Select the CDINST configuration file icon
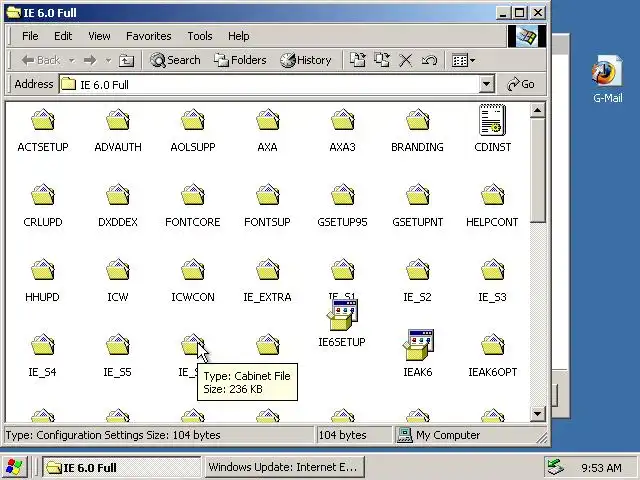Viewport: 640px width, 480px height. point(492,120)
